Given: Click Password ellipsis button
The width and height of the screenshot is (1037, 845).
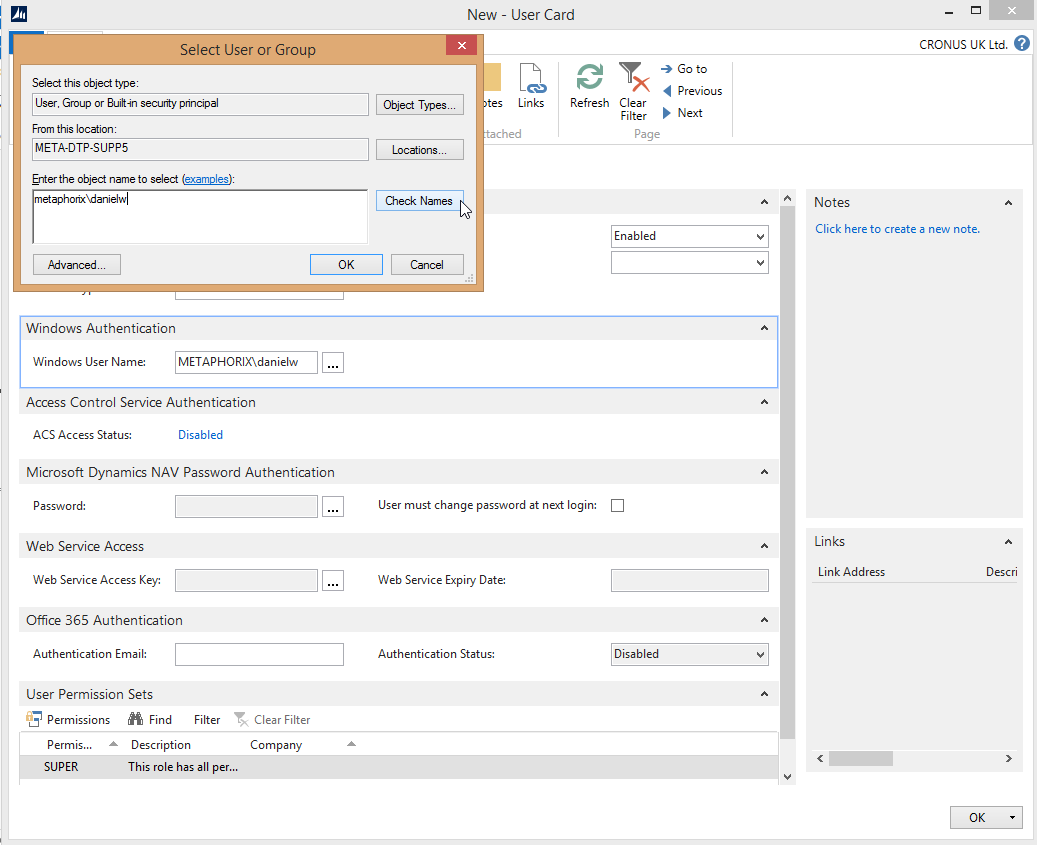Looking at the screenshot, I should click(x=333, y=506).
